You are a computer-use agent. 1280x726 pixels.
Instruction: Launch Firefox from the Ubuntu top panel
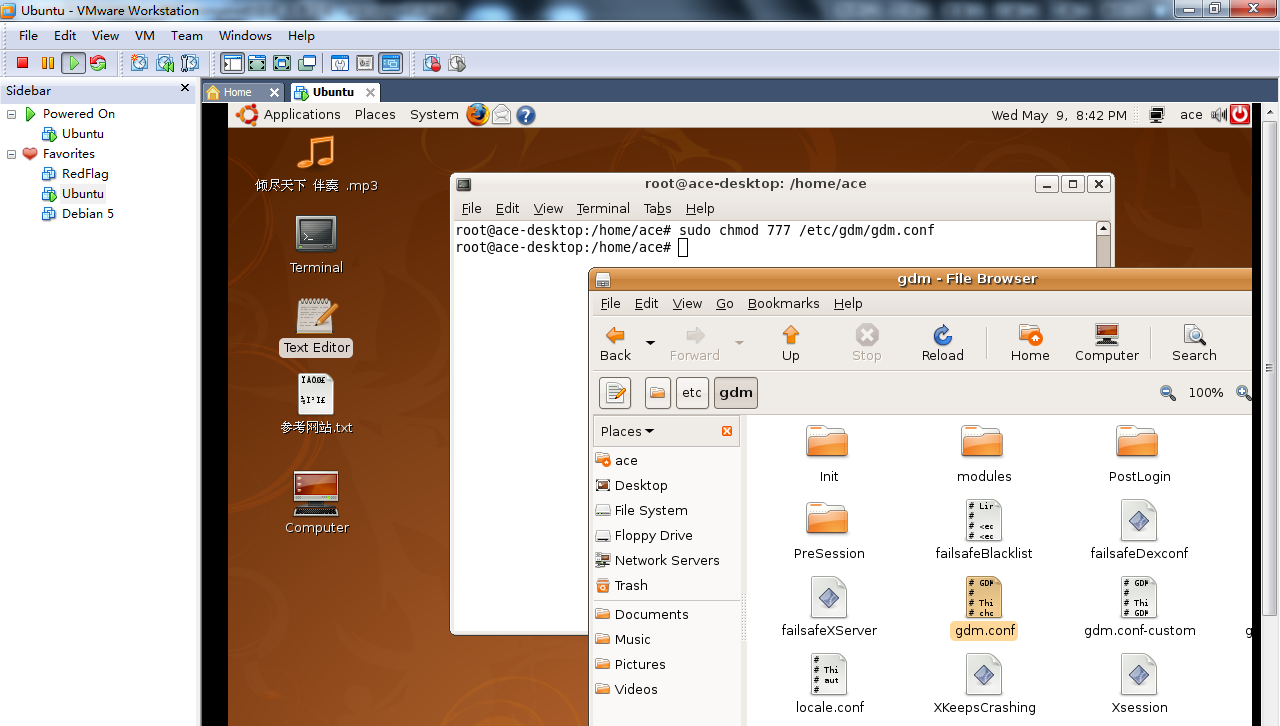(478, 114)
